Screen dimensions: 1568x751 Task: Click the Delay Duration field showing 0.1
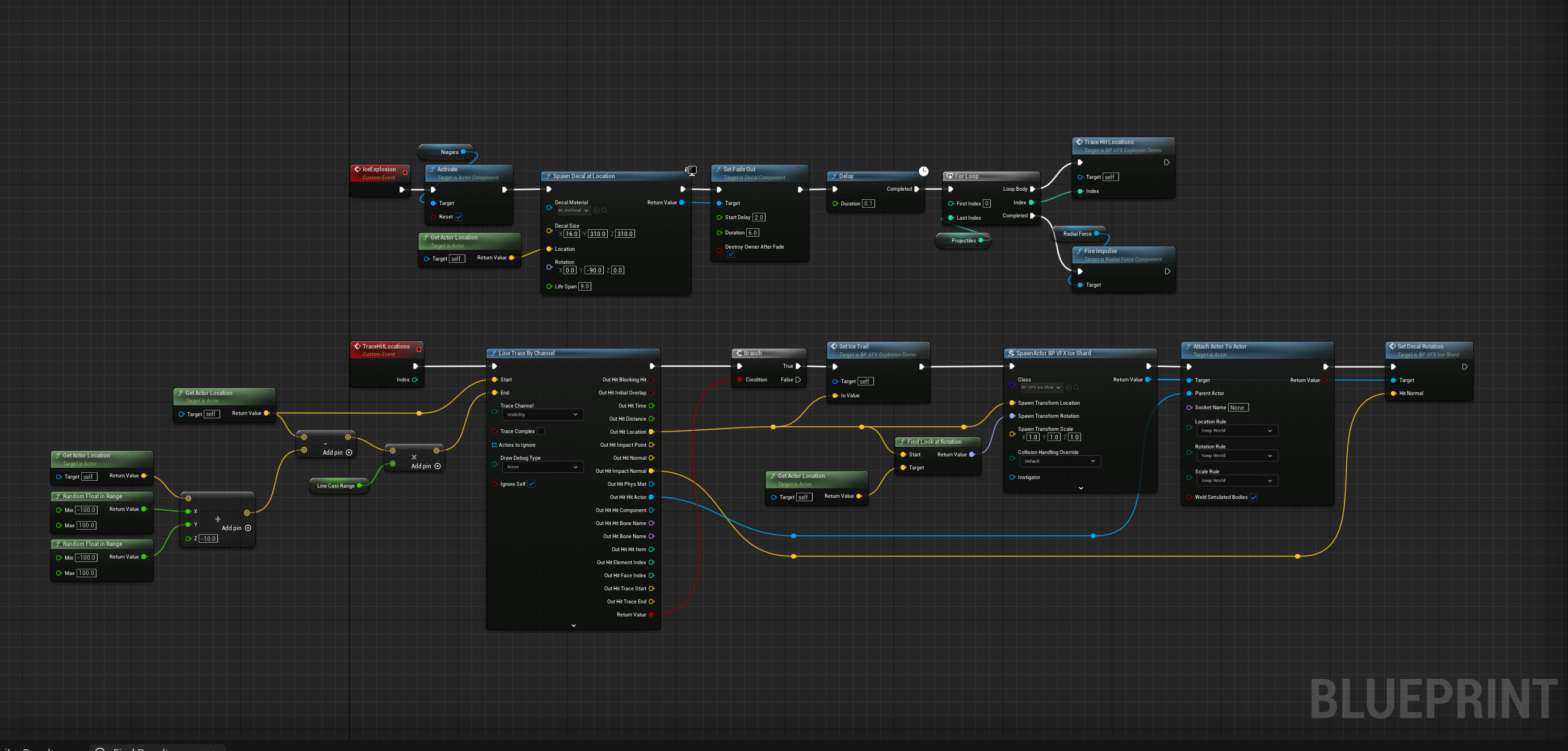tap(868, 203)
